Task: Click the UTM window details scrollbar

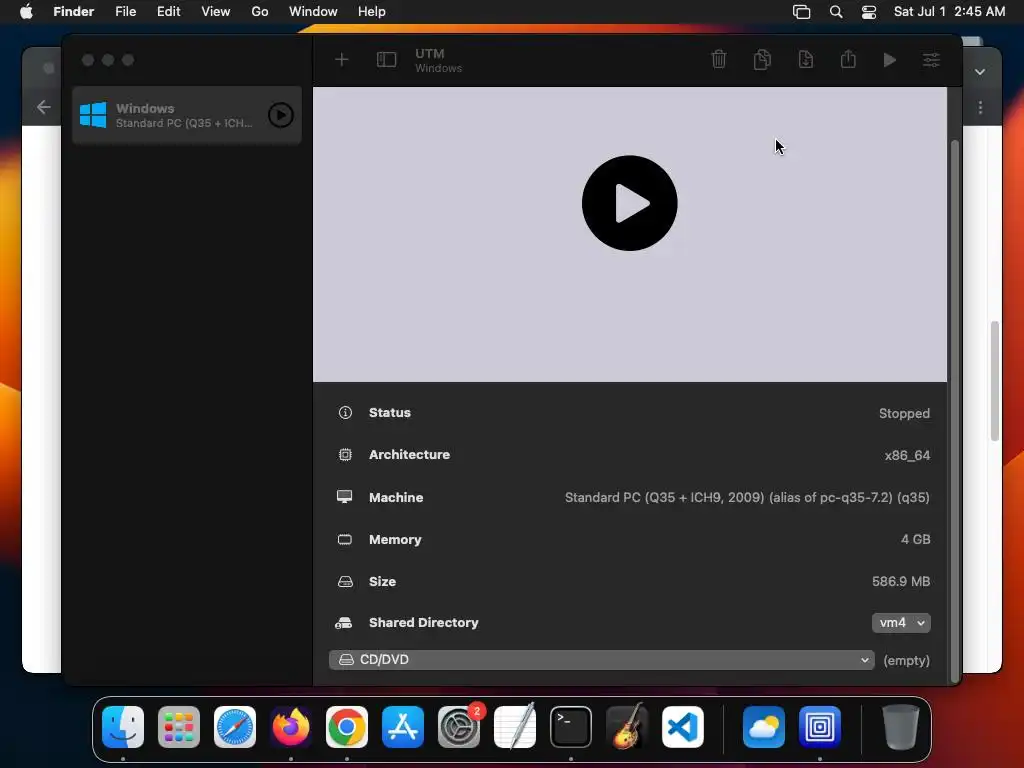Action: click(955, 411)
